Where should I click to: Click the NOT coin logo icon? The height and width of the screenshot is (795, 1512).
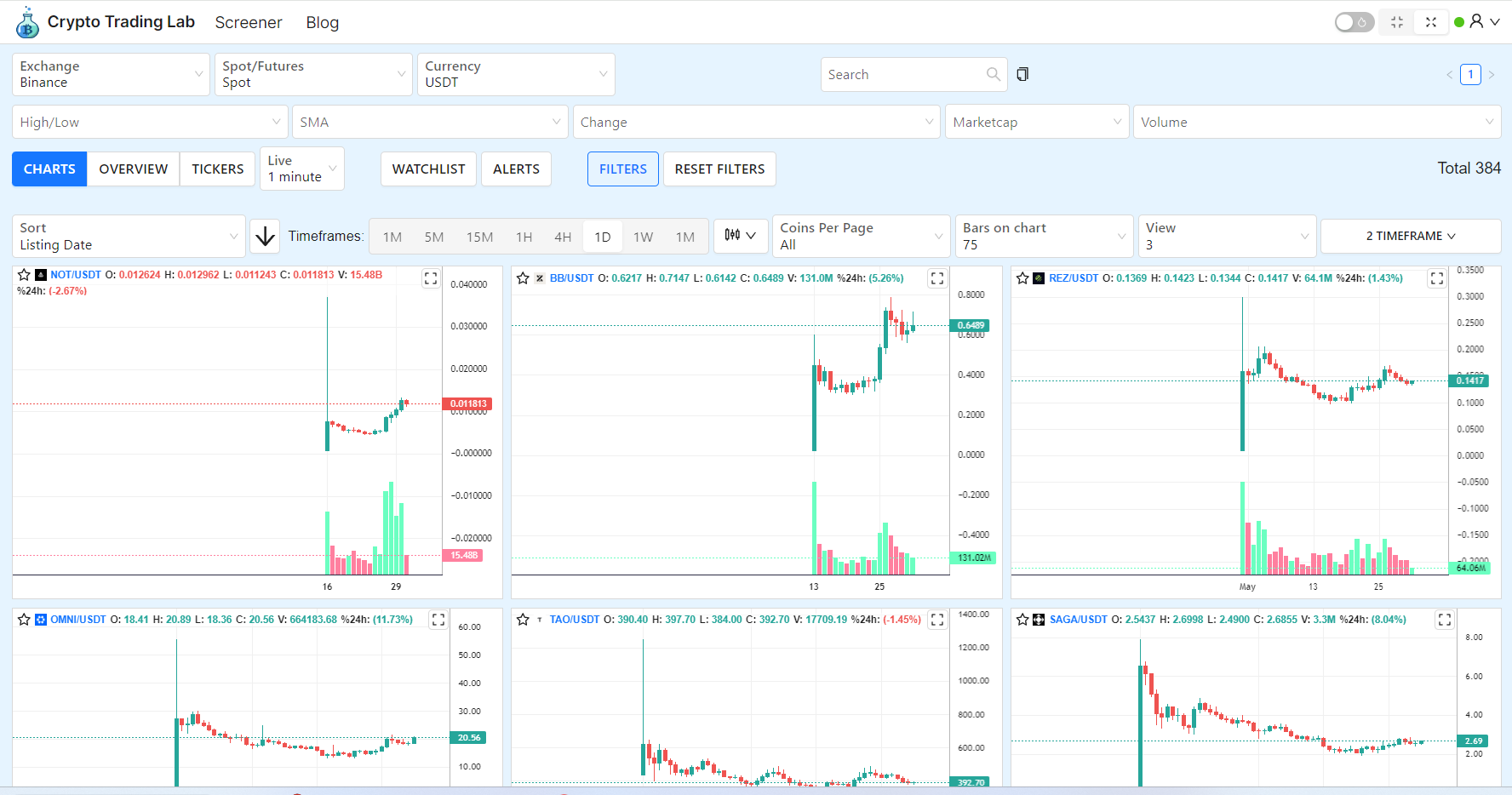(x=40, y=275)
